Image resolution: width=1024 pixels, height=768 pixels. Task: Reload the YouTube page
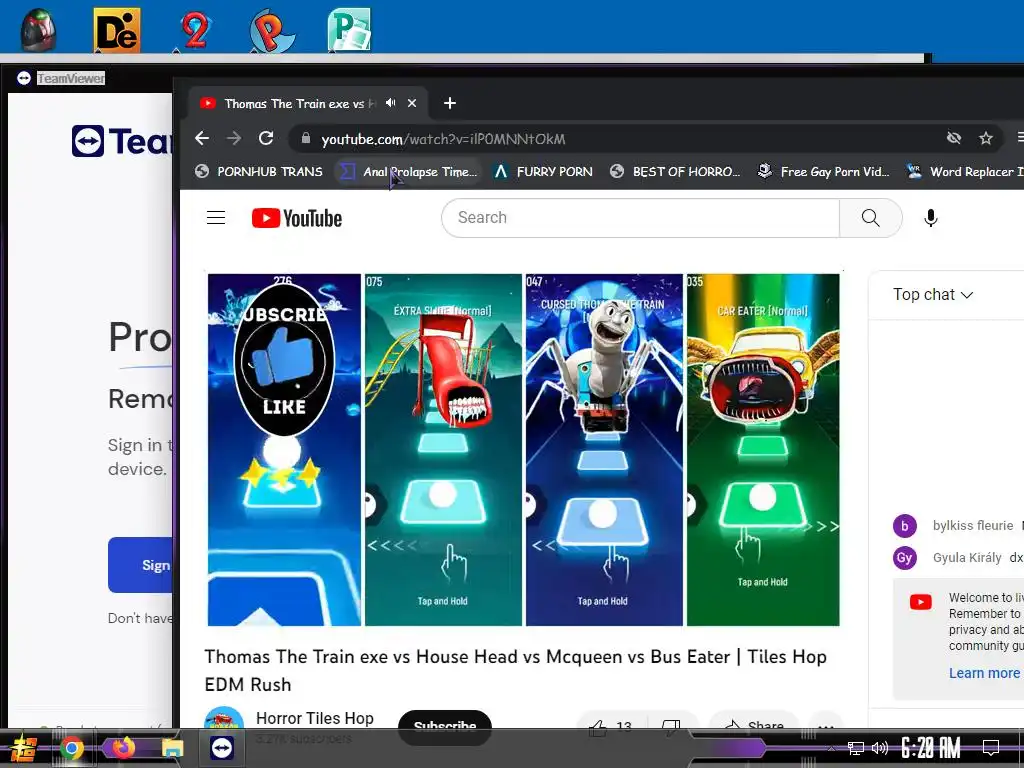[x=266, y=138]
